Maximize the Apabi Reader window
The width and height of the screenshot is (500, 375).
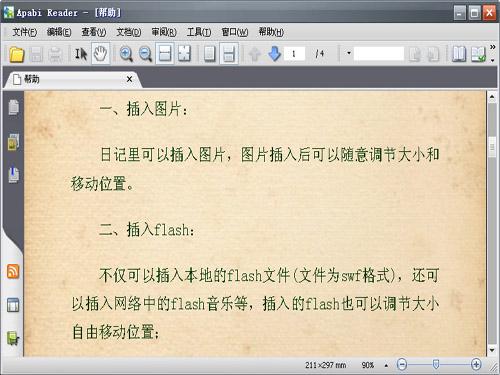[475, 13]
